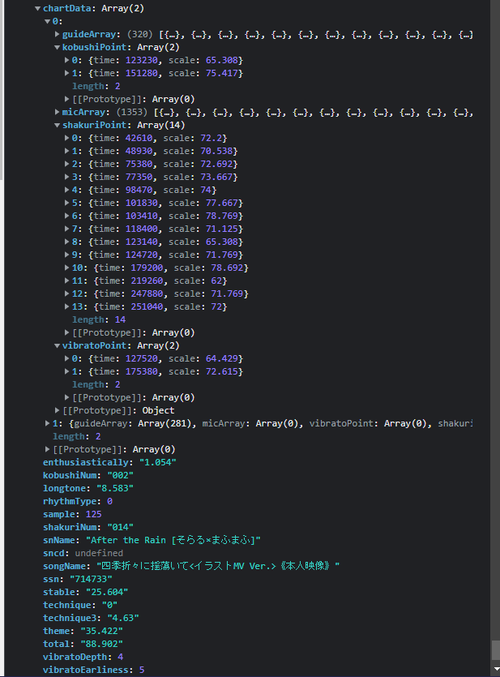Expand shakuriPoint item time 75380

[x=67, y=164]
